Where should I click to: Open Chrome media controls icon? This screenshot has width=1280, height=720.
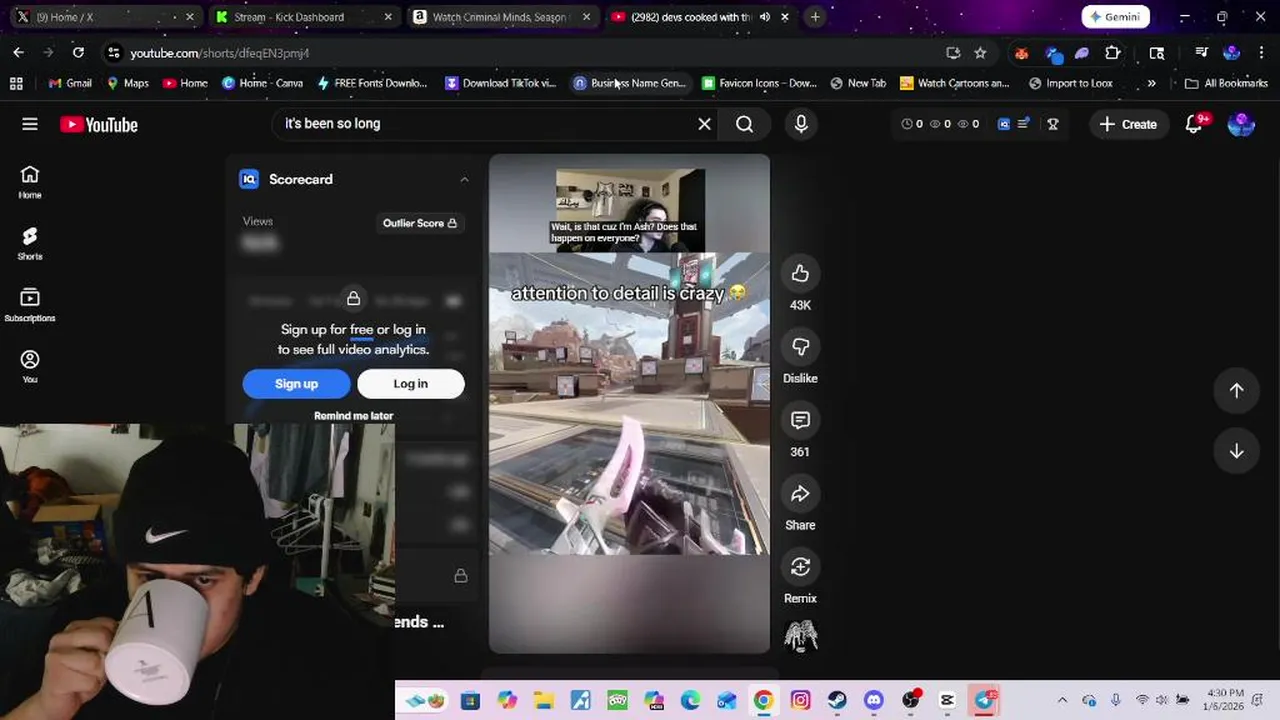1201,53
